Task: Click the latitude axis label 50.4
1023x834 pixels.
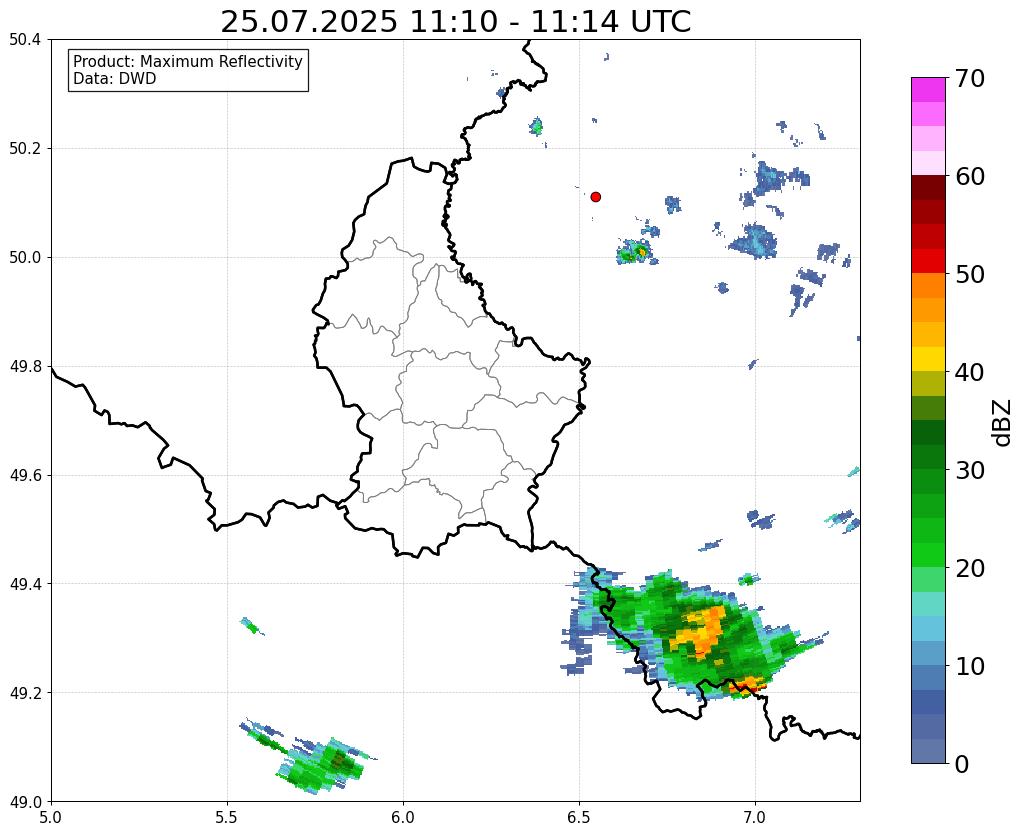Action: pyautogui.click(x=25, y=40)
